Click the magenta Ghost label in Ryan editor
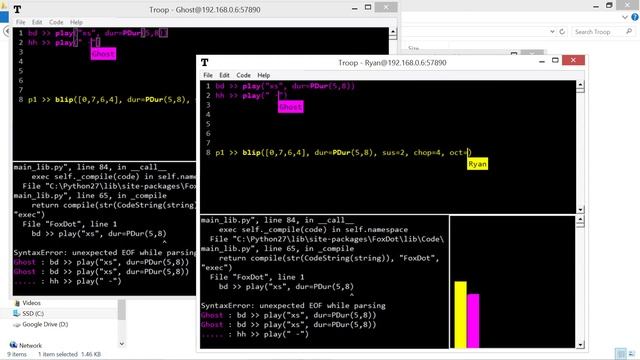Screen dimensions: 640x360 (291, 107)
